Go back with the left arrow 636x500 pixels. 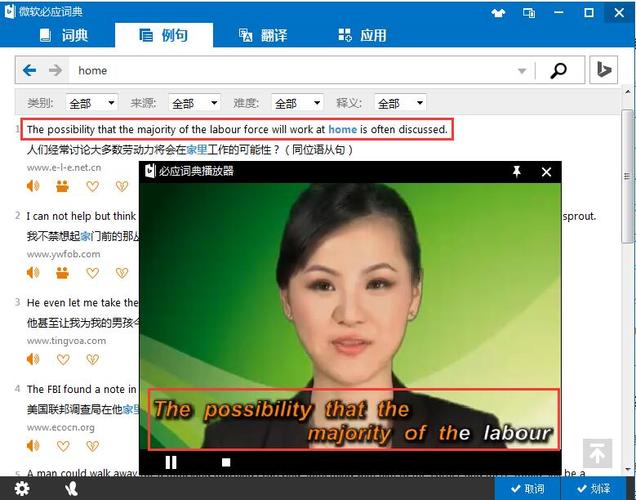coord(30,70)
